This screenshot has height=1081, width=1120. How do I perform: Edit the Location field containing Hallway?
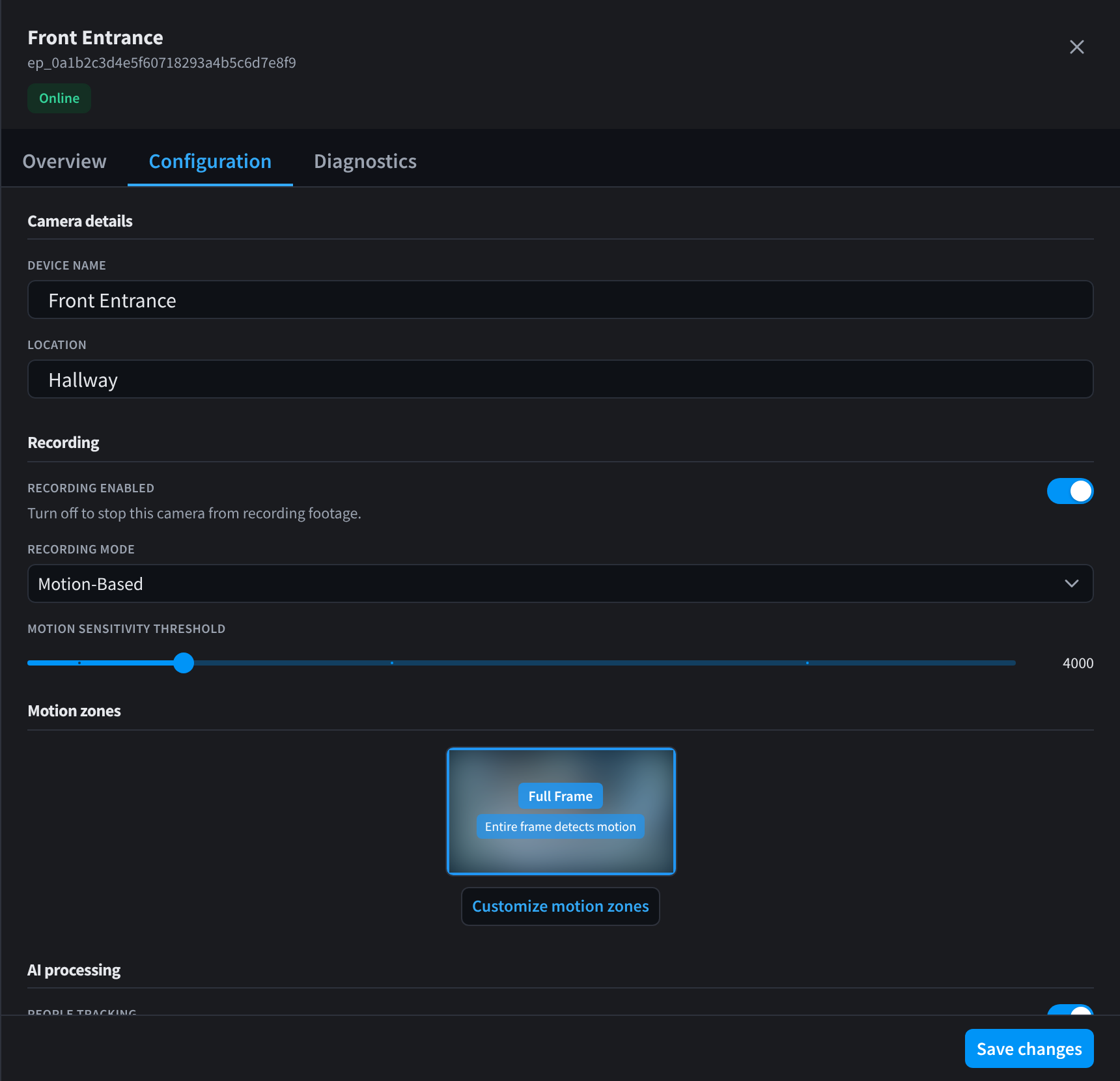tap(560, 379)
